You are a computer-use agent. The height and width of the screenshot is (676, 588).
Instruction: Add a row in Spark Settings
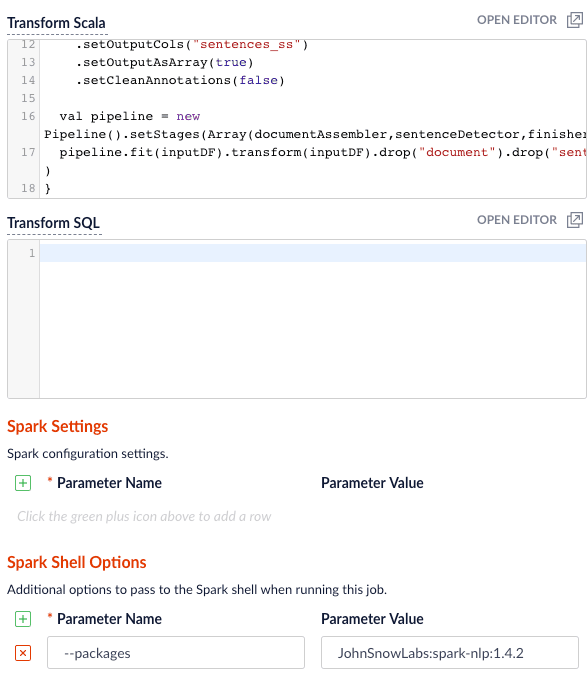(x=23, y=483)
